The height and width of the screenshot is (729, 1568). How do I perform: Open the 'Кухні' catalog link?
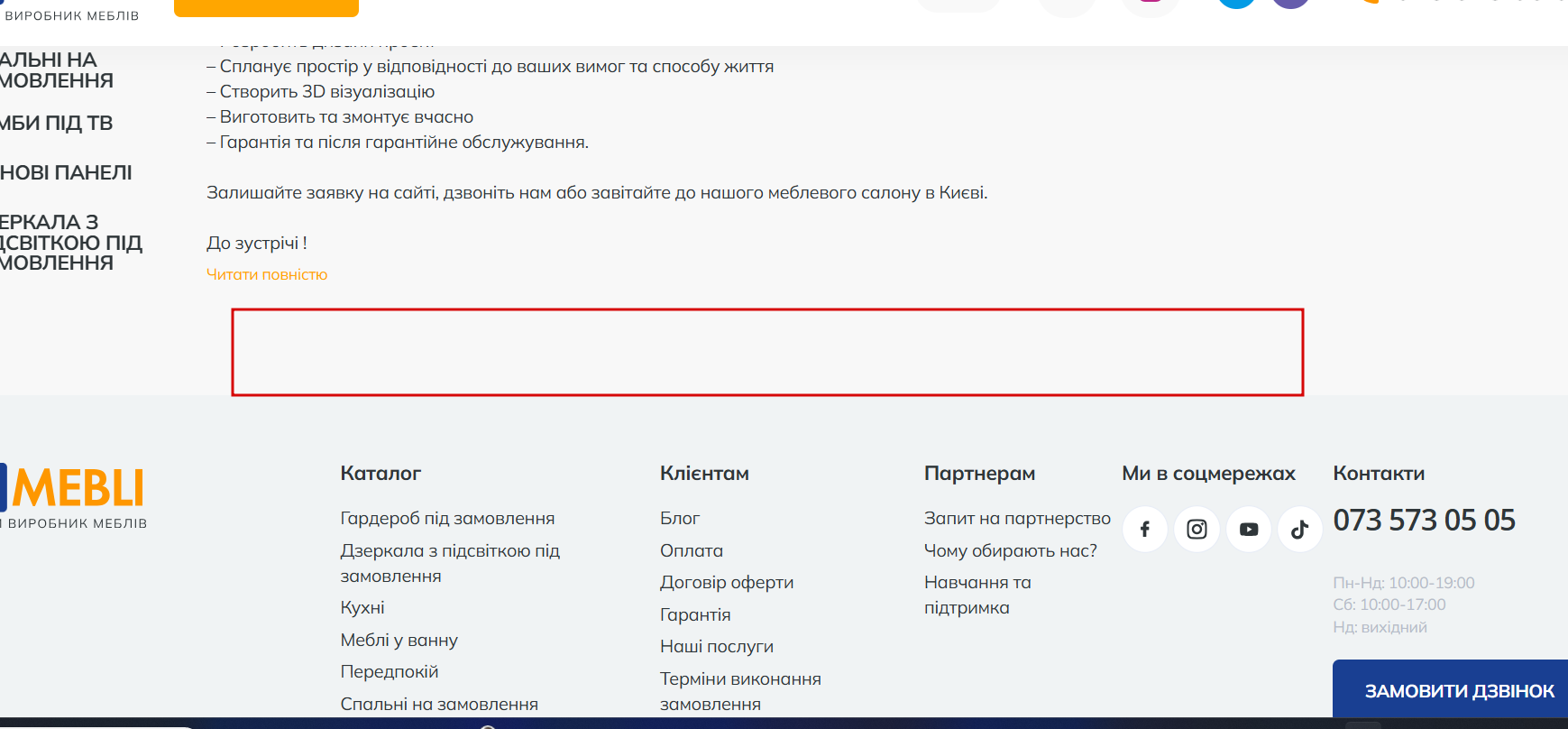point(362,608)
